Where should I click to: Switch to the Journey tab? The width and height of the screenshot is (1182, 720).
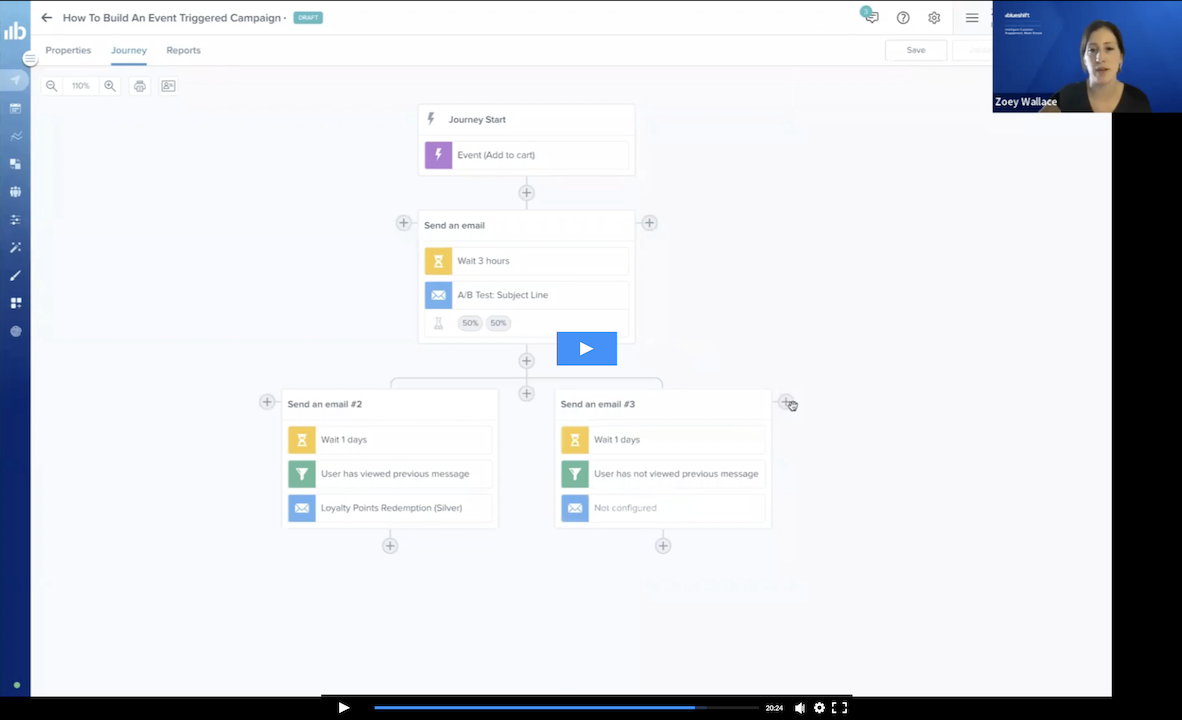(129, 51)
